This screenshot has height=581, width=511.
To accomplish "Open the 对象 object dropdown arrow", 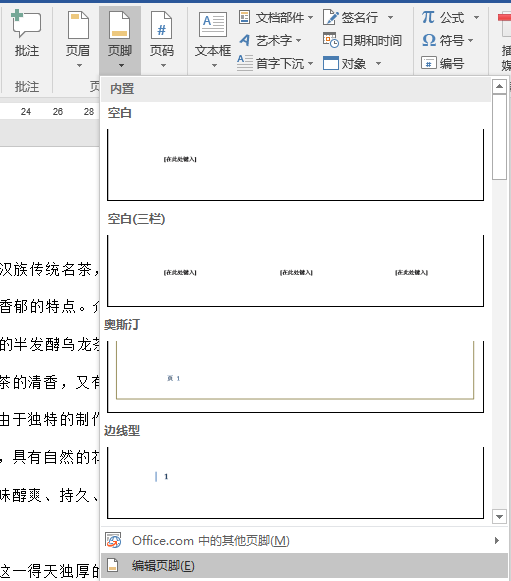I will [x=378, y=63].
